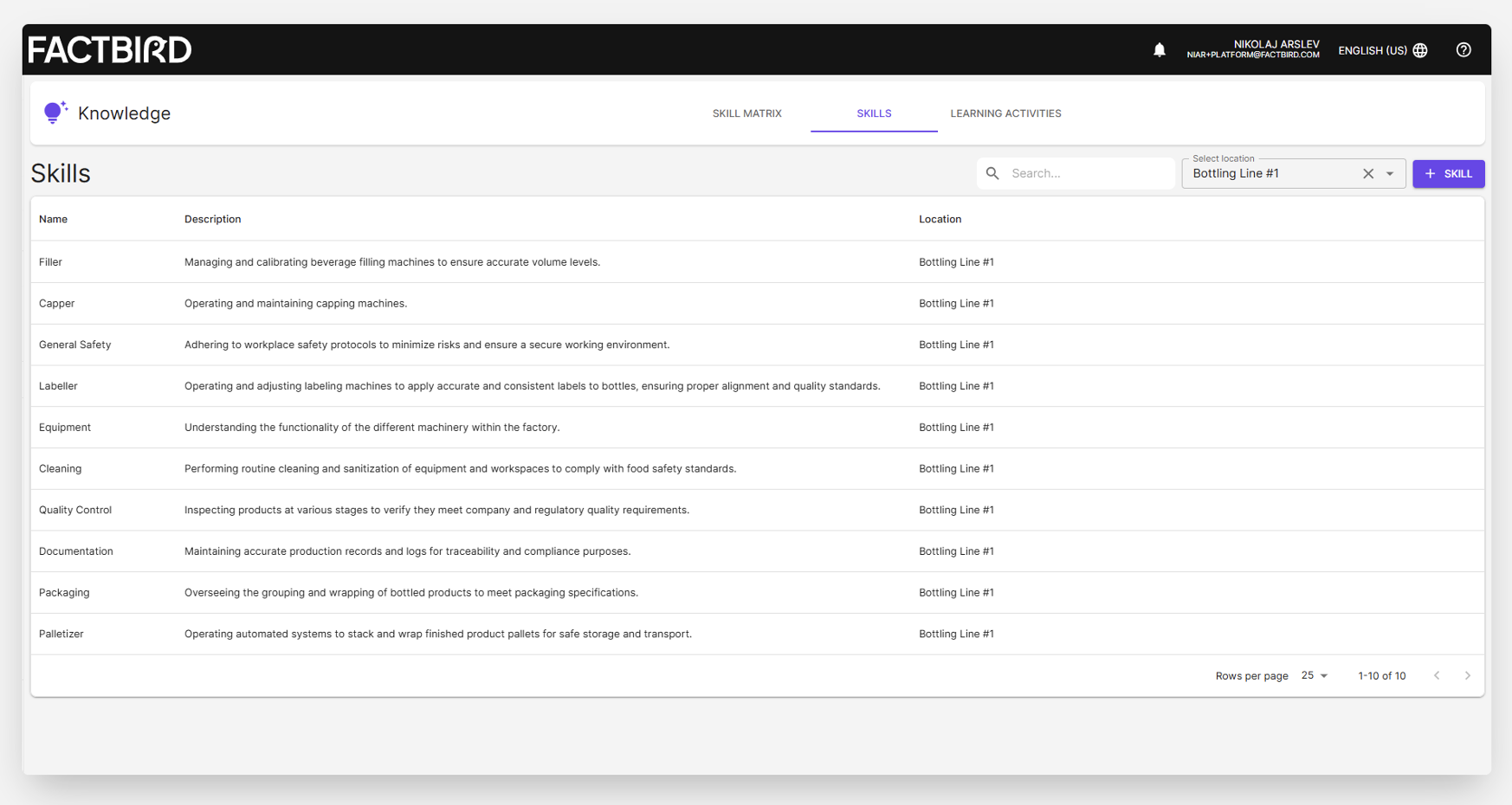Click the Description column header
The height and width of the screenshot is (805, 1512).
coord(212,219)
